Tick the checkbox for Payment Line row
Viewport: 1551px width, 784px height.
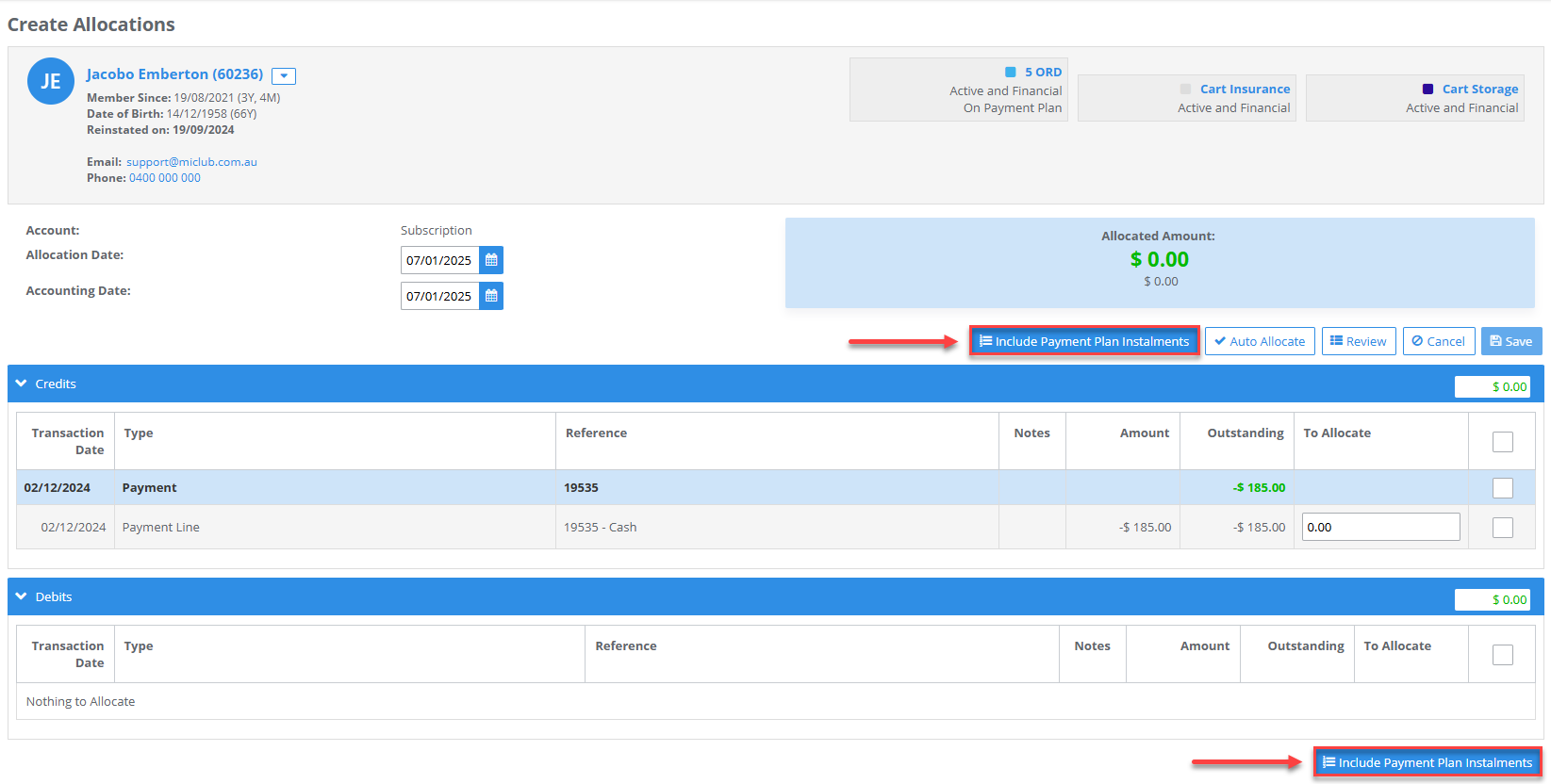[1503, 528]
